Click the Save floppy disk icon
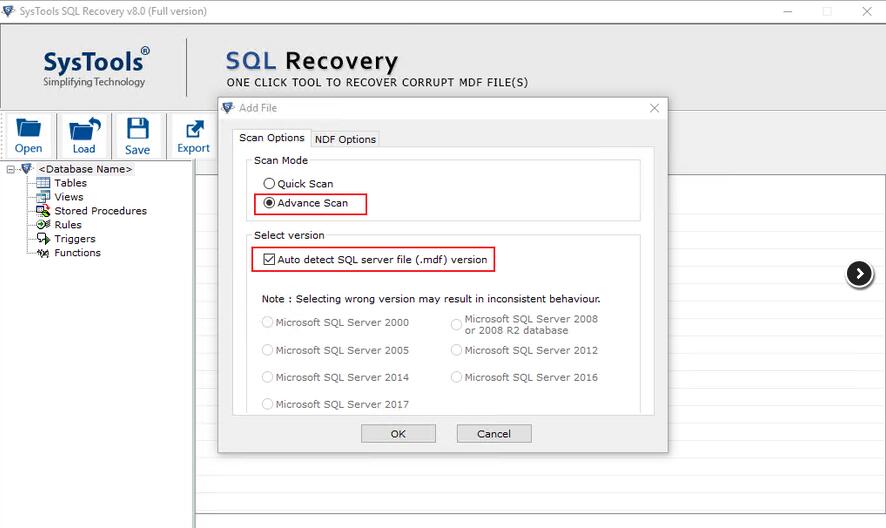This screenshot has height=528, width=886. click(137, 128)
